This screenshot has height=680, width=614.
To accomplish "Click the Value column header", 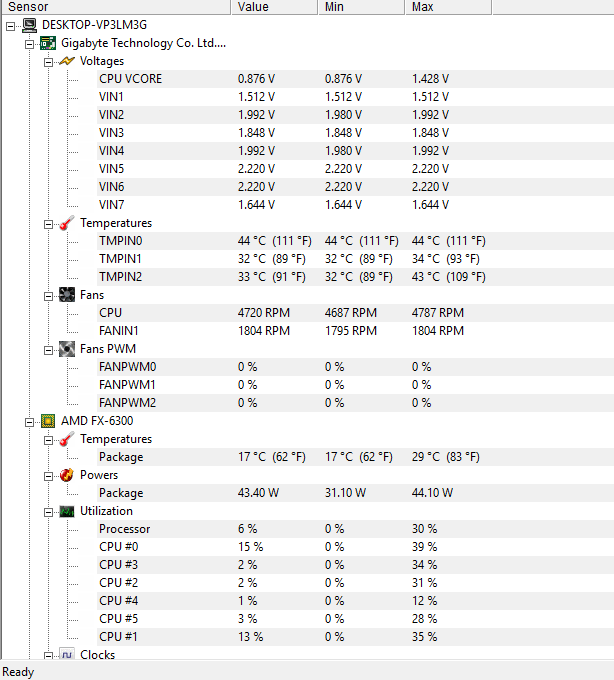I will pyautogui.click(x=274, y=7).
